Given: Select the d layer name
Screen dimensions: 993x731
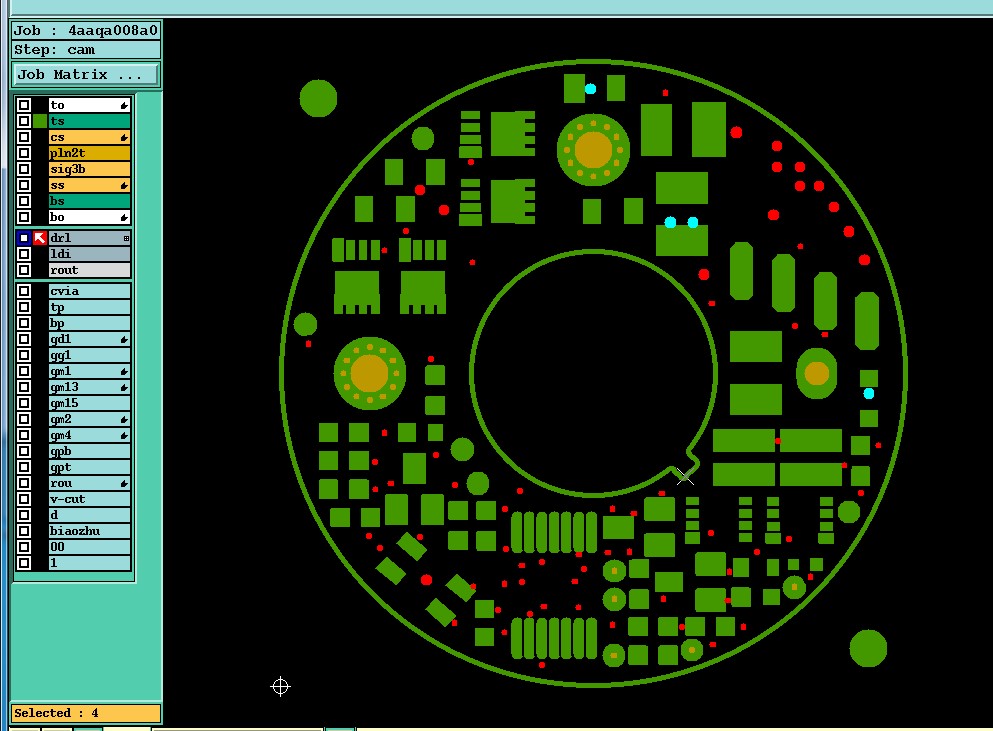Looking at the screenshot, I should tap(89, 515).
